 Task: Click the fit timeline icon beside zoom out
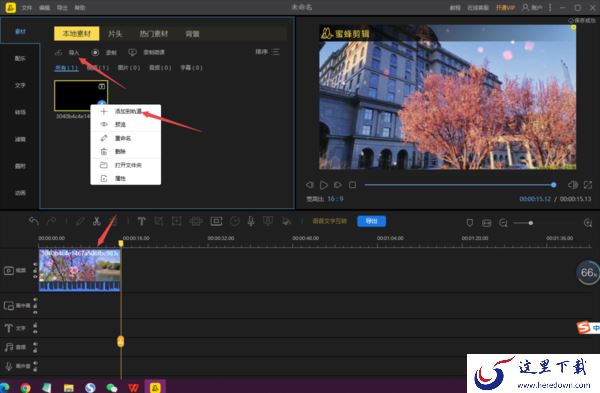[x=486, y=223]
